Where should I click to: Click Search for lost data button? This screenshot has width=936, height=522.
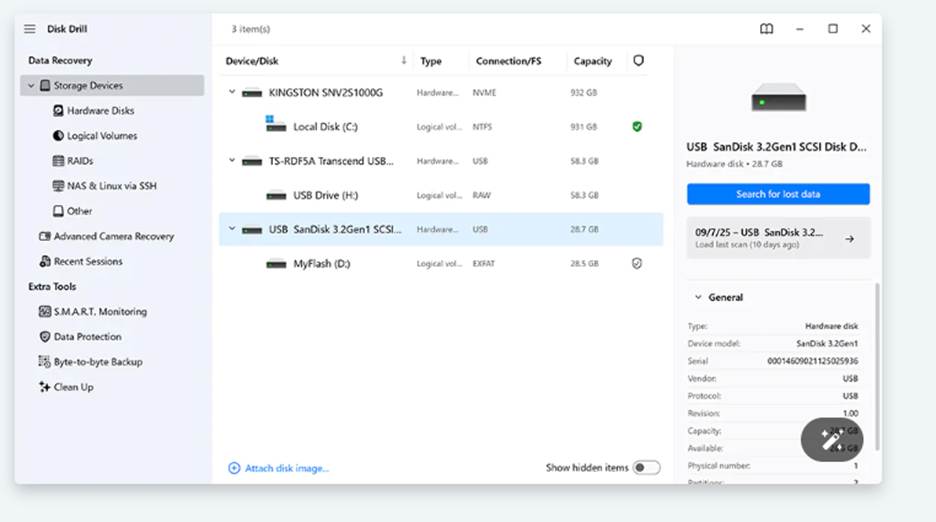[778, 194]
